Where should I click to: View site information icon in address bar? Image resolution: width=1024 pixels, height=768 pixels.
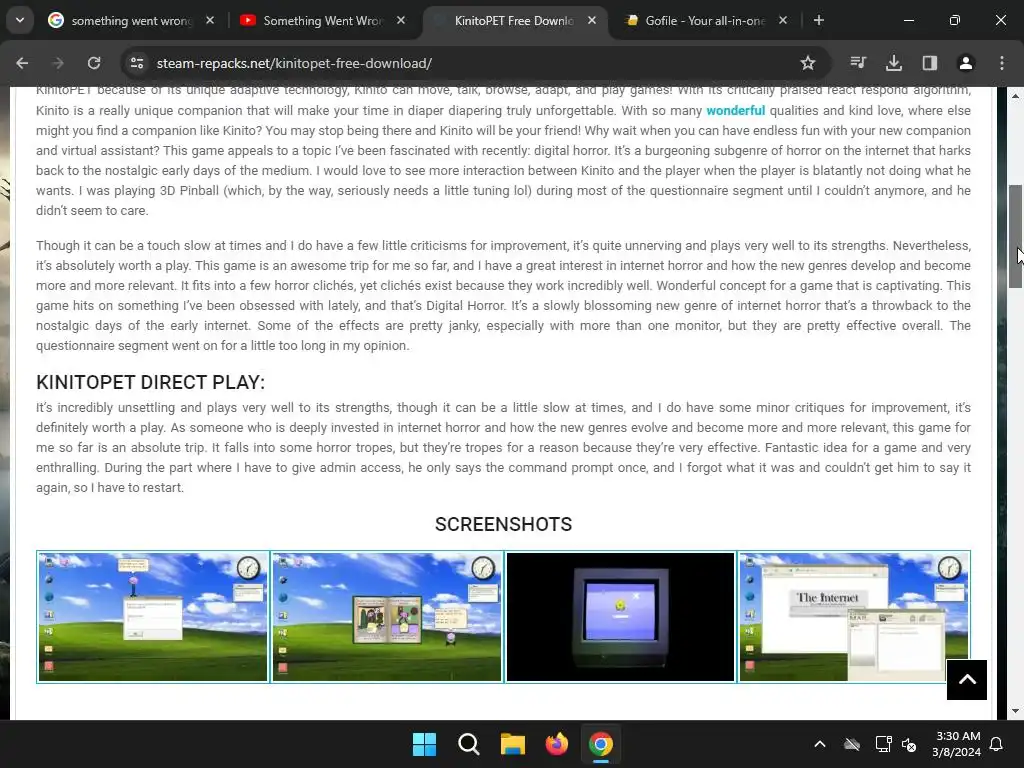tap(137, 63)
